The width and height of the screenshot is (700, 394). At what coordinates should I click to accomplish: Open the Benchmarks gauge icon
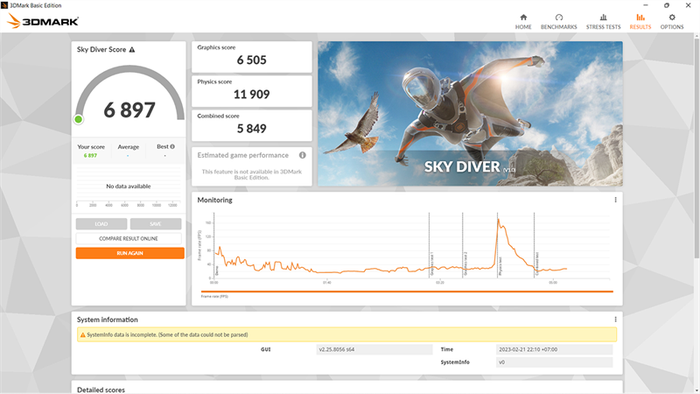pos(558,17)
